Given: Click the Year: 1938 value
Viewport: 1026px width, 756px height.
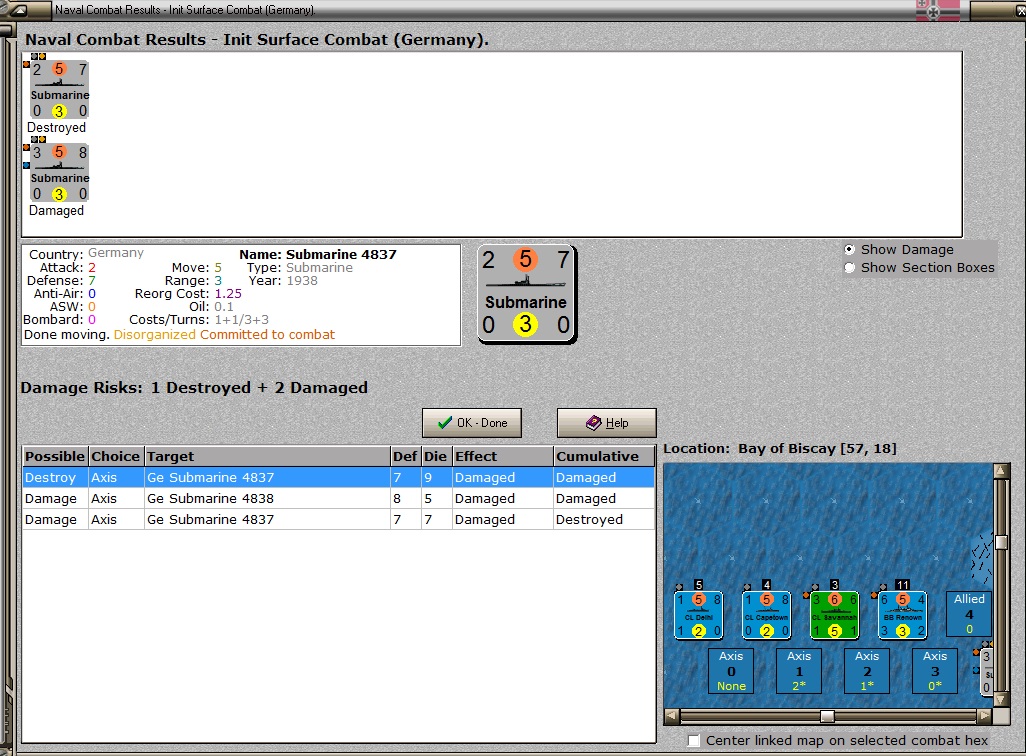Looking at the screenshot, I should coord(302,281).
